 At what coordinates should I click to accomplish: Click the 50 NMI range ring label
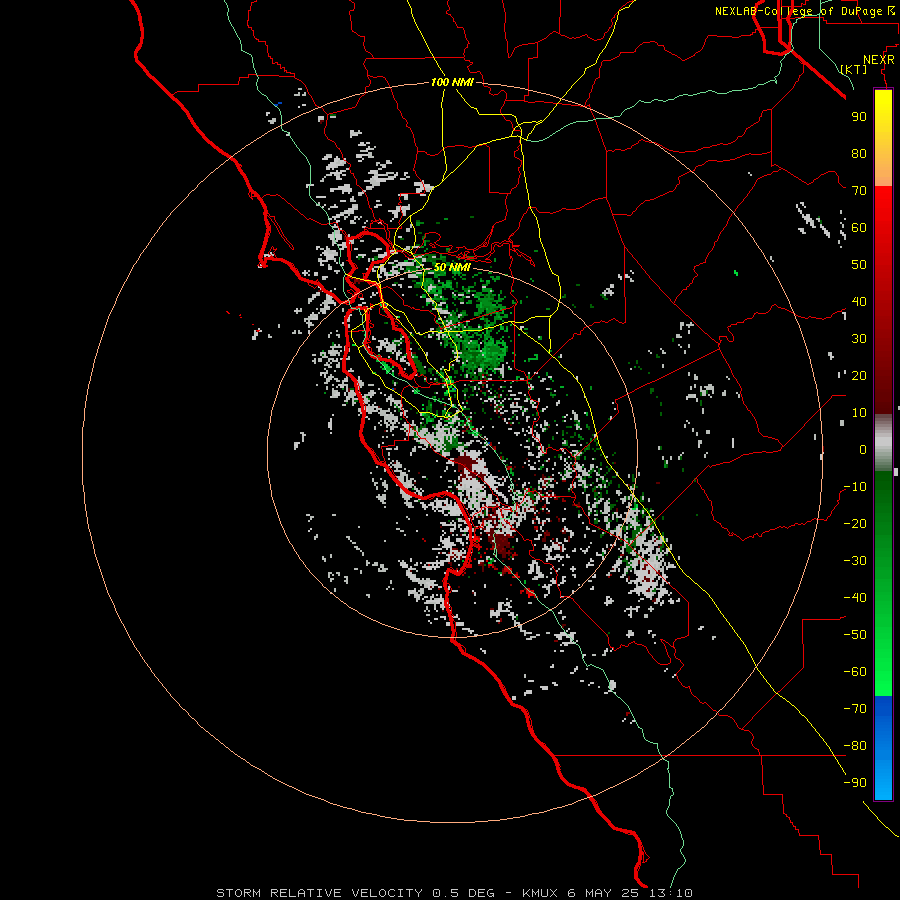pyautogui.click(x=452, y=267)
